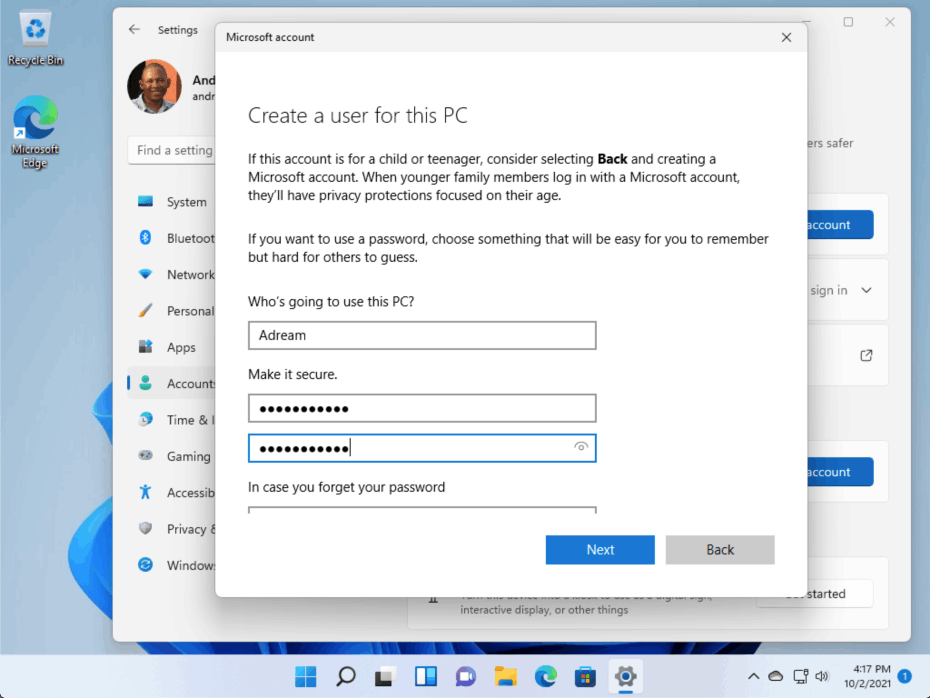
Task: Click the Find a setting search box
Action: (172, 151)
